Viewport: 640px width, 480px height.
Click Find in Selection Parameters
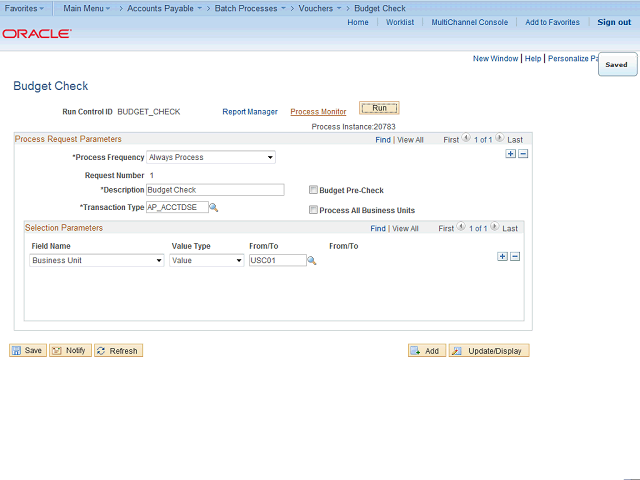click(378, 229)
